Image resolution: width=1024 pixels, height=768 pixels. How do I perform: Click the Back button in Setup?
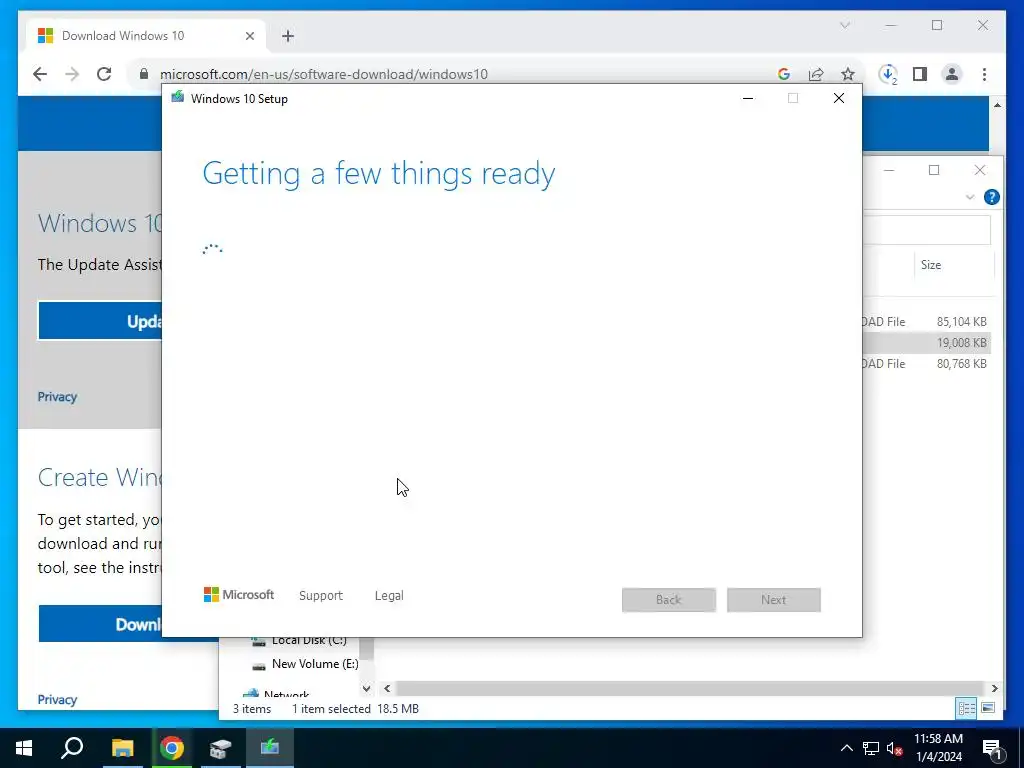click(669, 600)
